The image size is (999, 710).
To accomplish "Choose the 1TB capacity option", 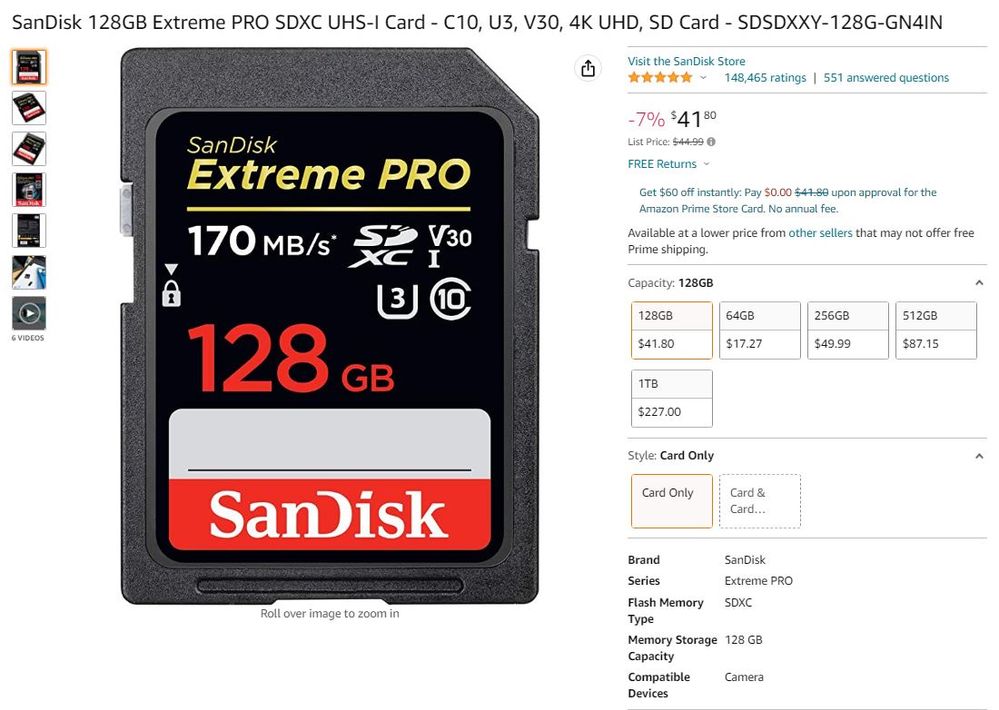I will click(672, 398).
